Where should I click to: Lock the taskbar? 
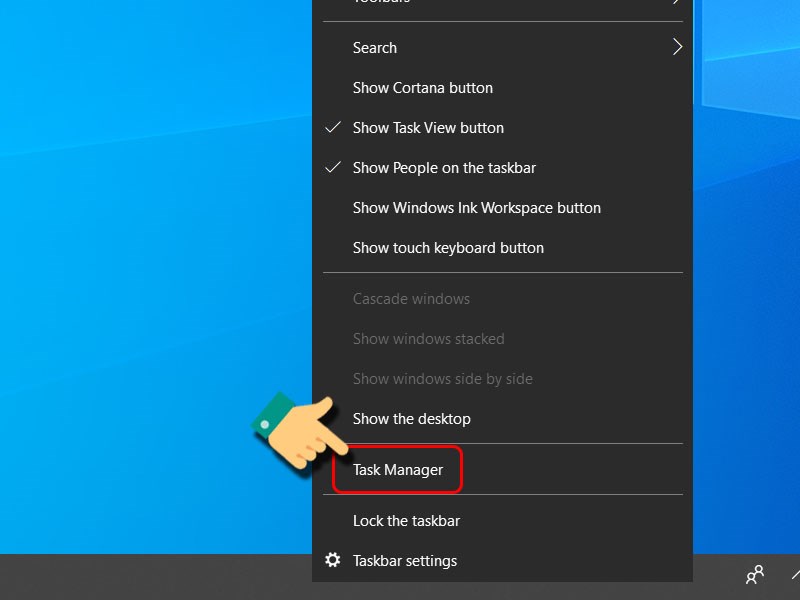click(x=406, y=521)
